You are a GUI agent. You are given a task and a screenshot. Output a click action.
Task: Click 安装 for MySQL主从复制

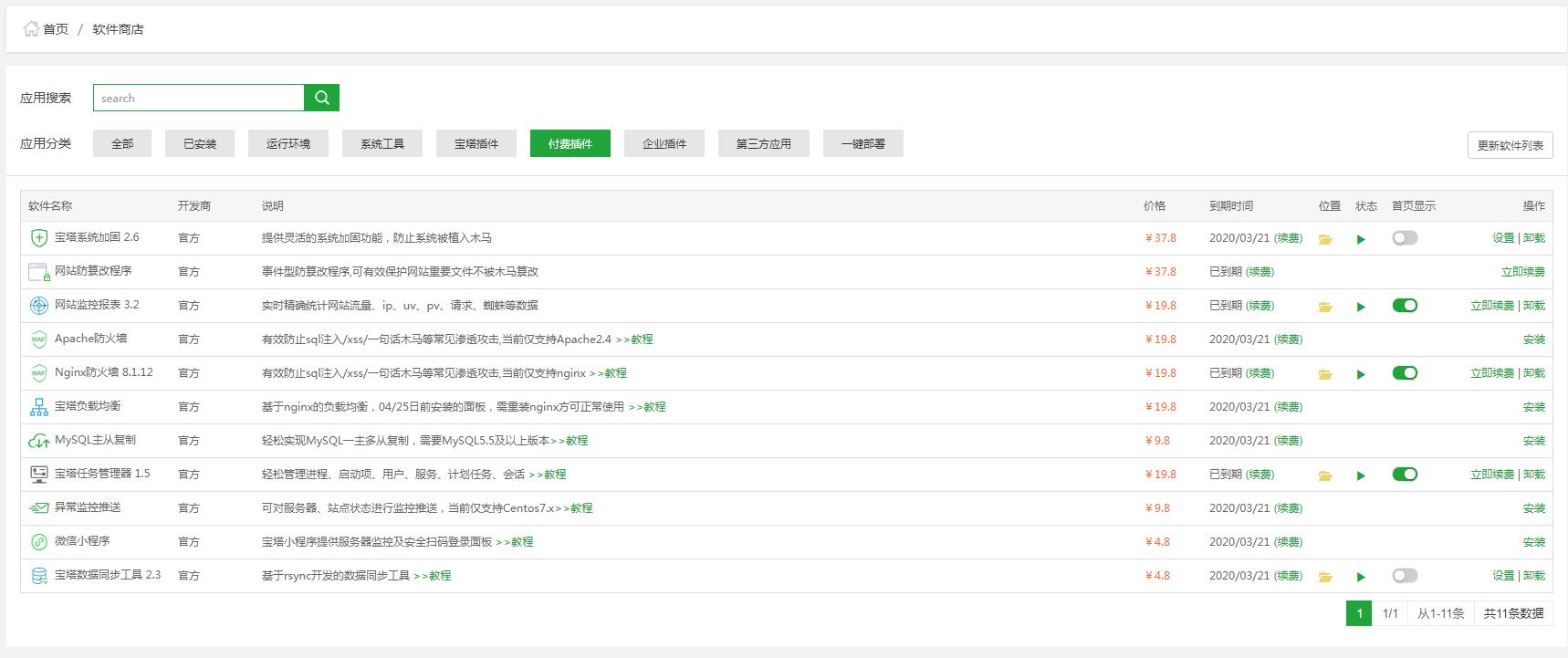(x=1534, y=440)
